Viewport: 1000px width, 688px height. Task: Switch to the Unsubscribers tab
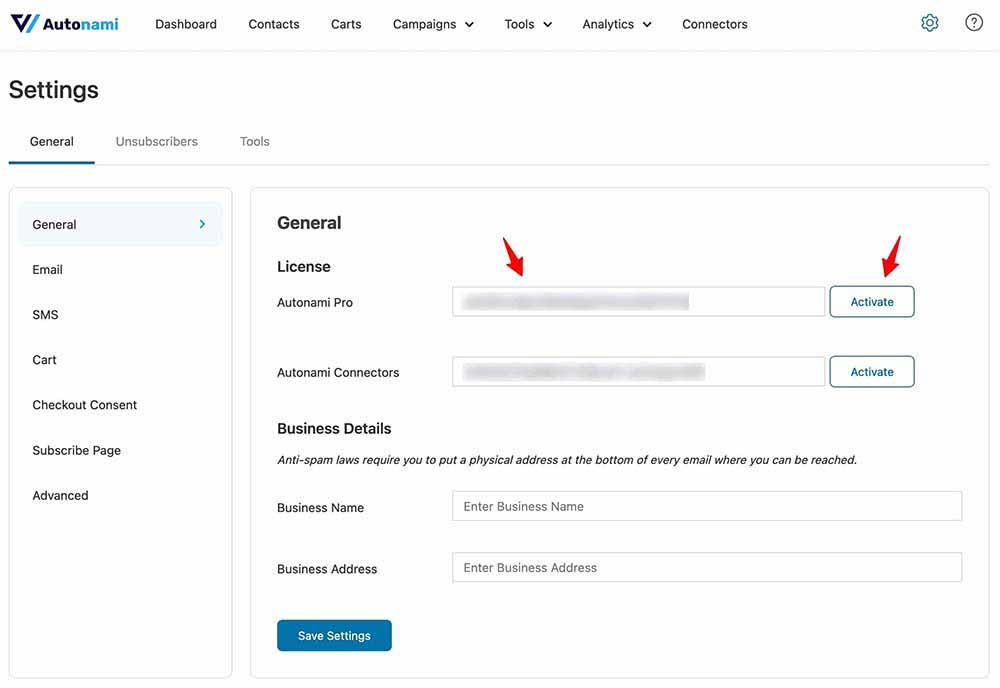click(156, 142)
